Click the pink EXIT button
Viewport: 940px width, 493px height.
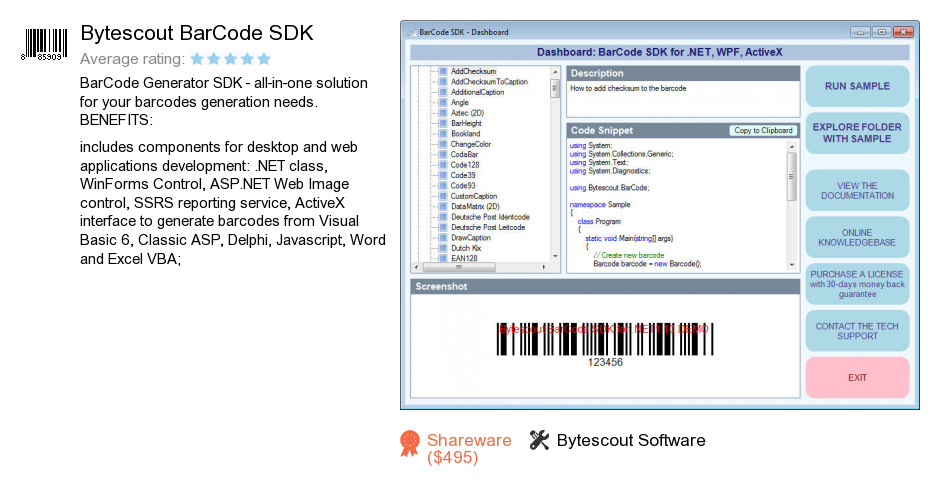(857, 378)
